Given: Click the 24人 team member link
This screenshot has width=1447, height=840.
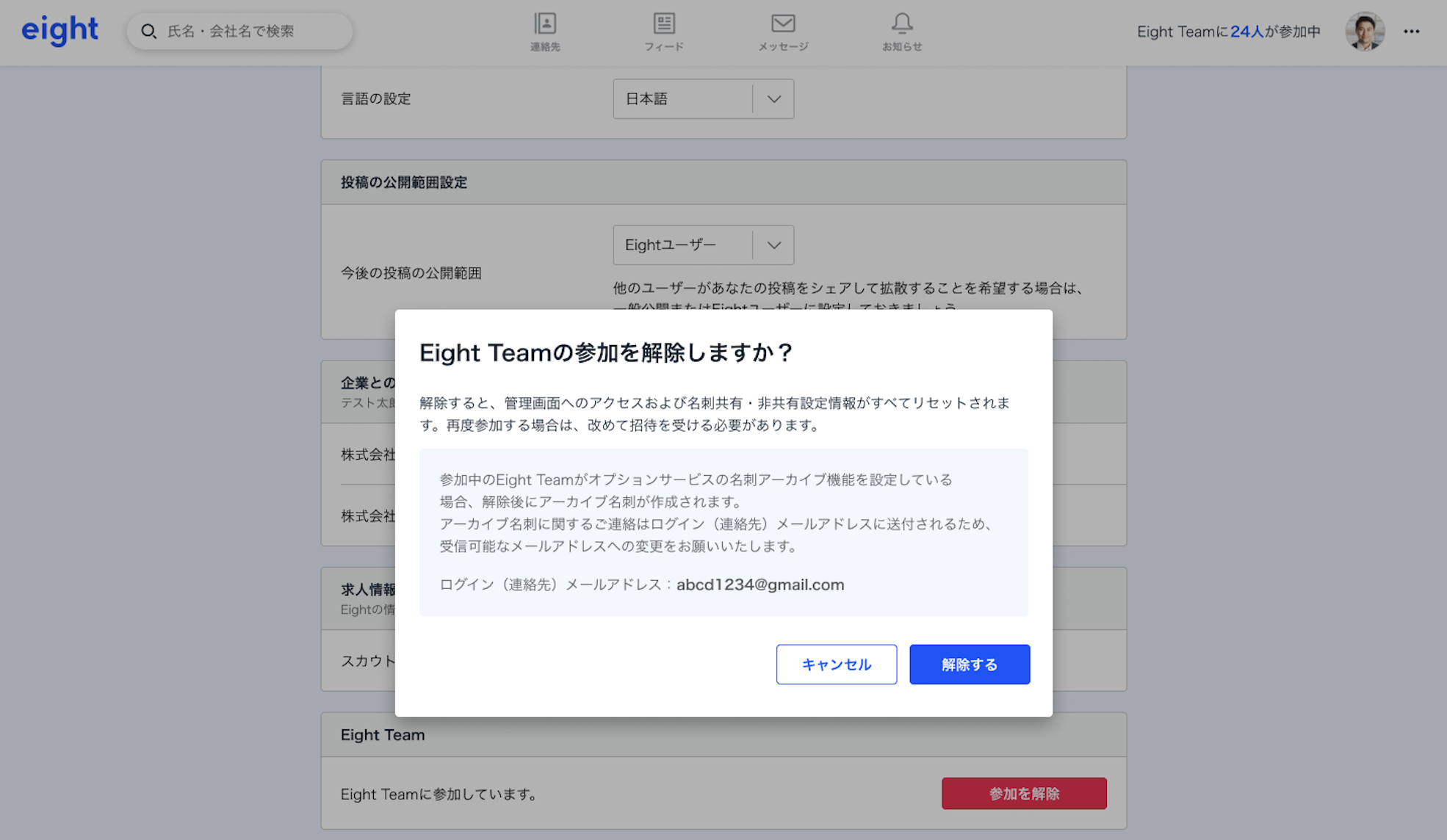Looking at the screenshot, I should (x=1246, y=32).
